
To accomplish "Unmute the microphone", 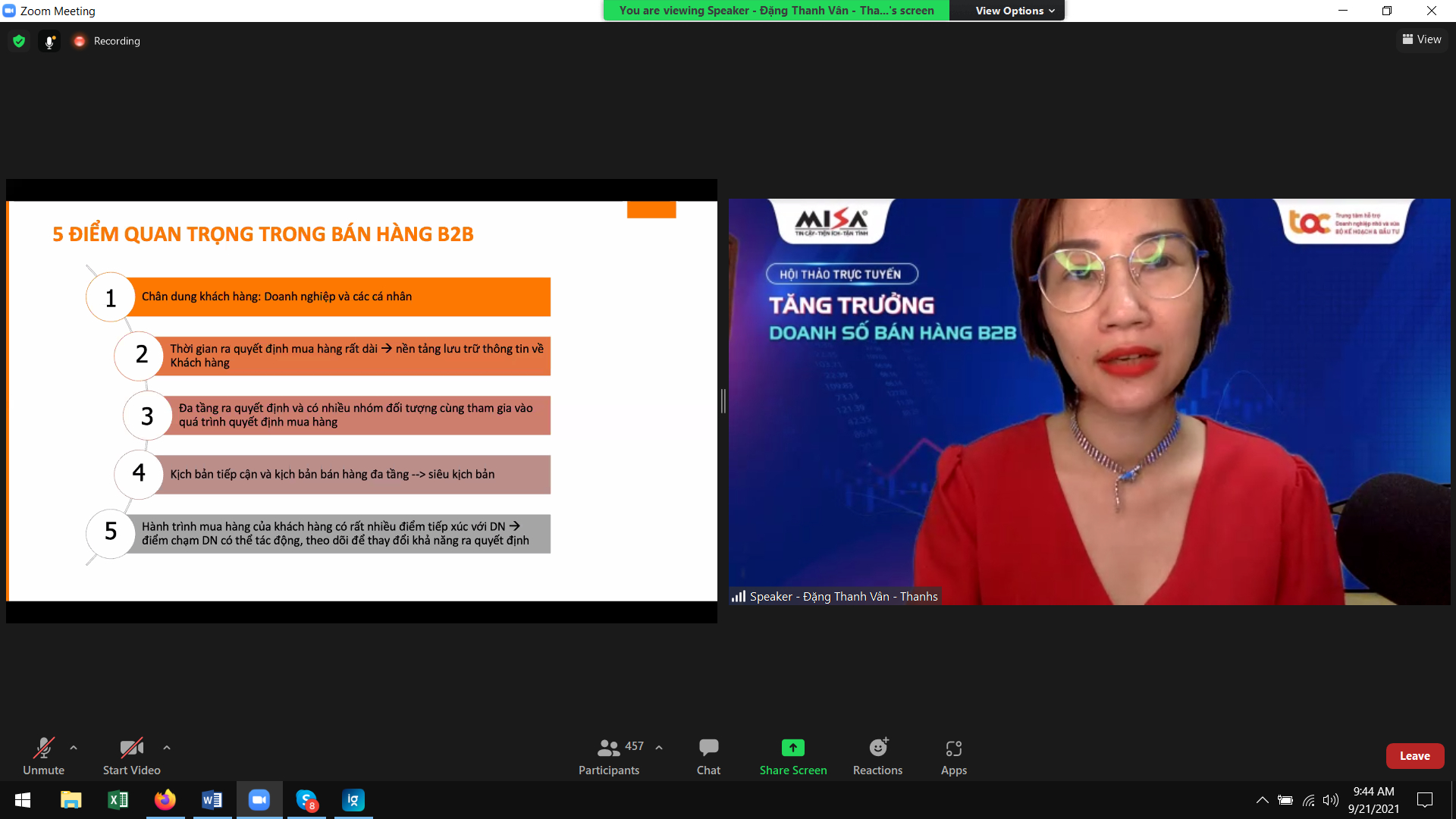I will tap(43, 756).
